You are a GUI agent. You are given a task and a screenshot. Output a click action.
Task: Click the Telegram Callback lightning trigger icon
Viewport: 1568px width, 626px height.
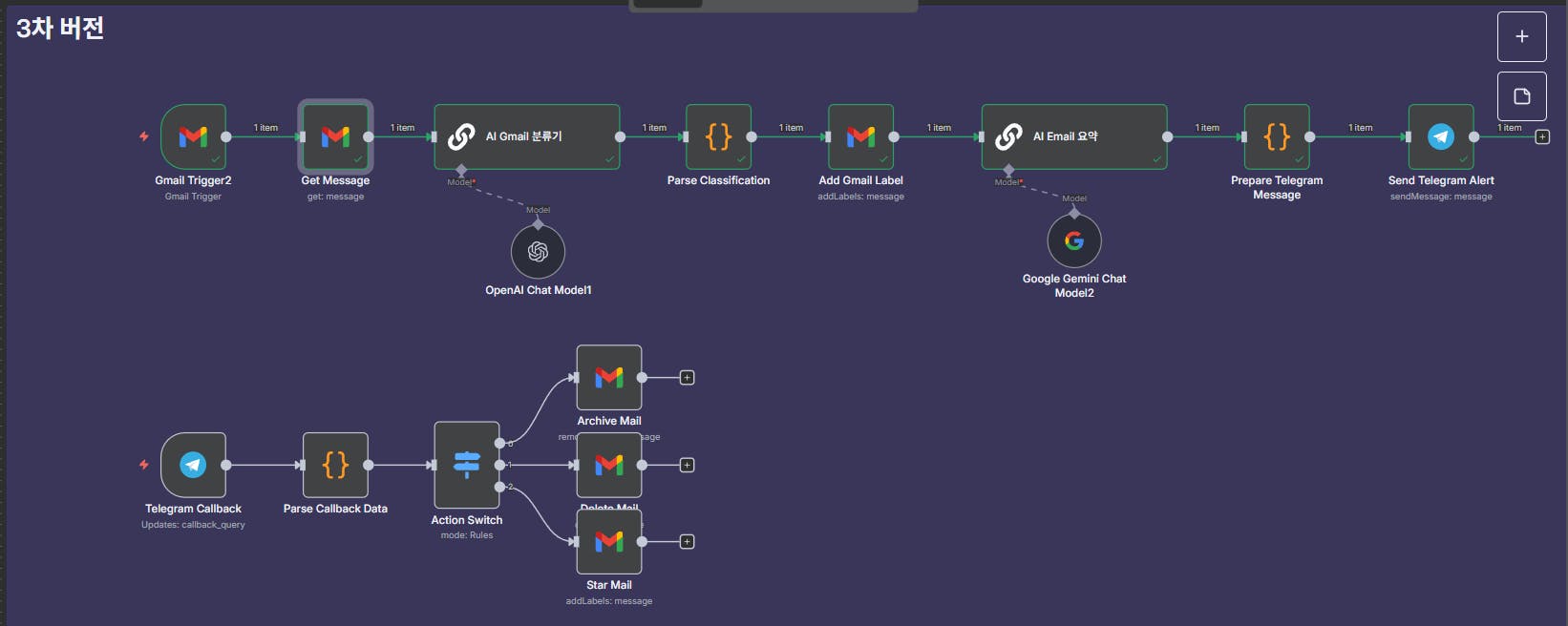click(x=144, y=465)
